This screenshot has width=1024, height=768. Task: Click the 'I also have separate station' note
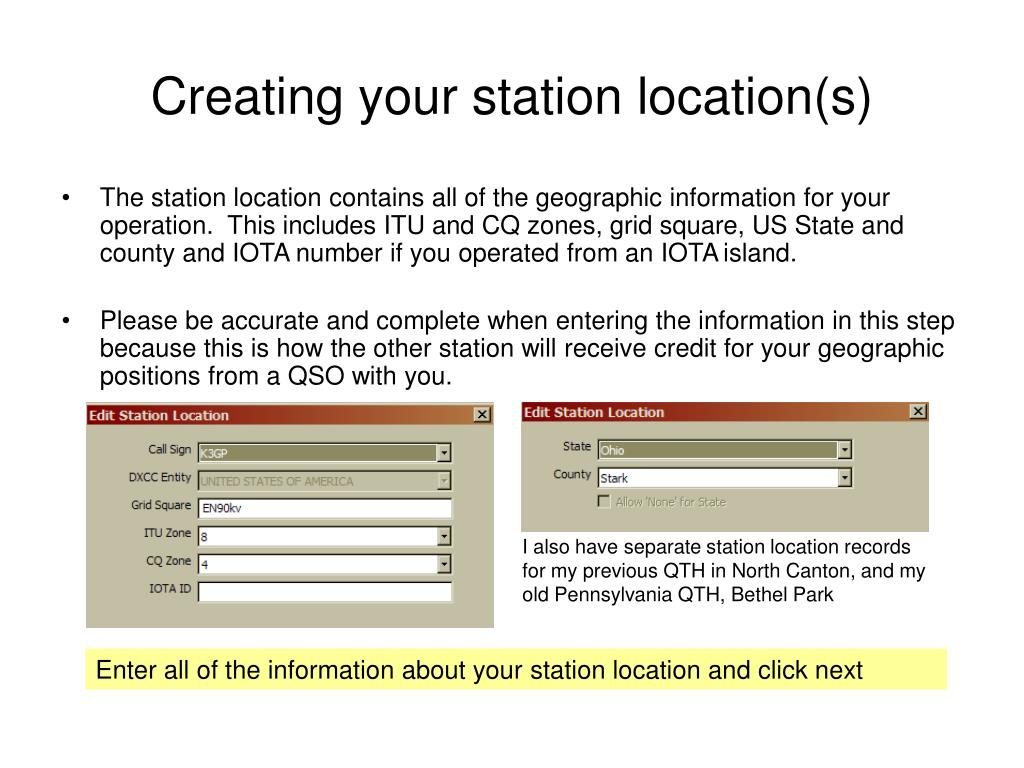click(x=724, y=571)
